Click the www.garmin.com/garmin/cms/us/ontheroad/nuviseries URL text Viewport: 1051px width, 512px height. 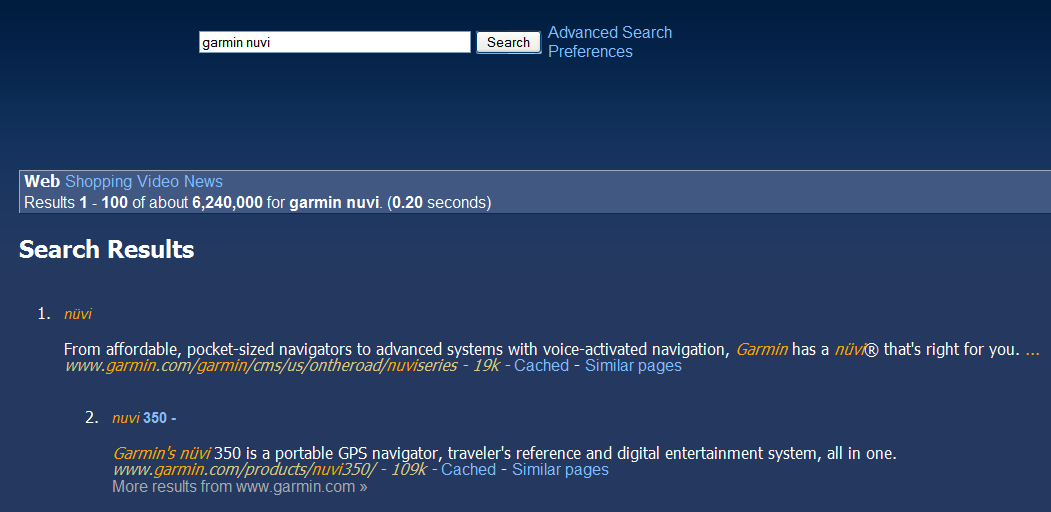pyautogui.click(x=261, y=366)
